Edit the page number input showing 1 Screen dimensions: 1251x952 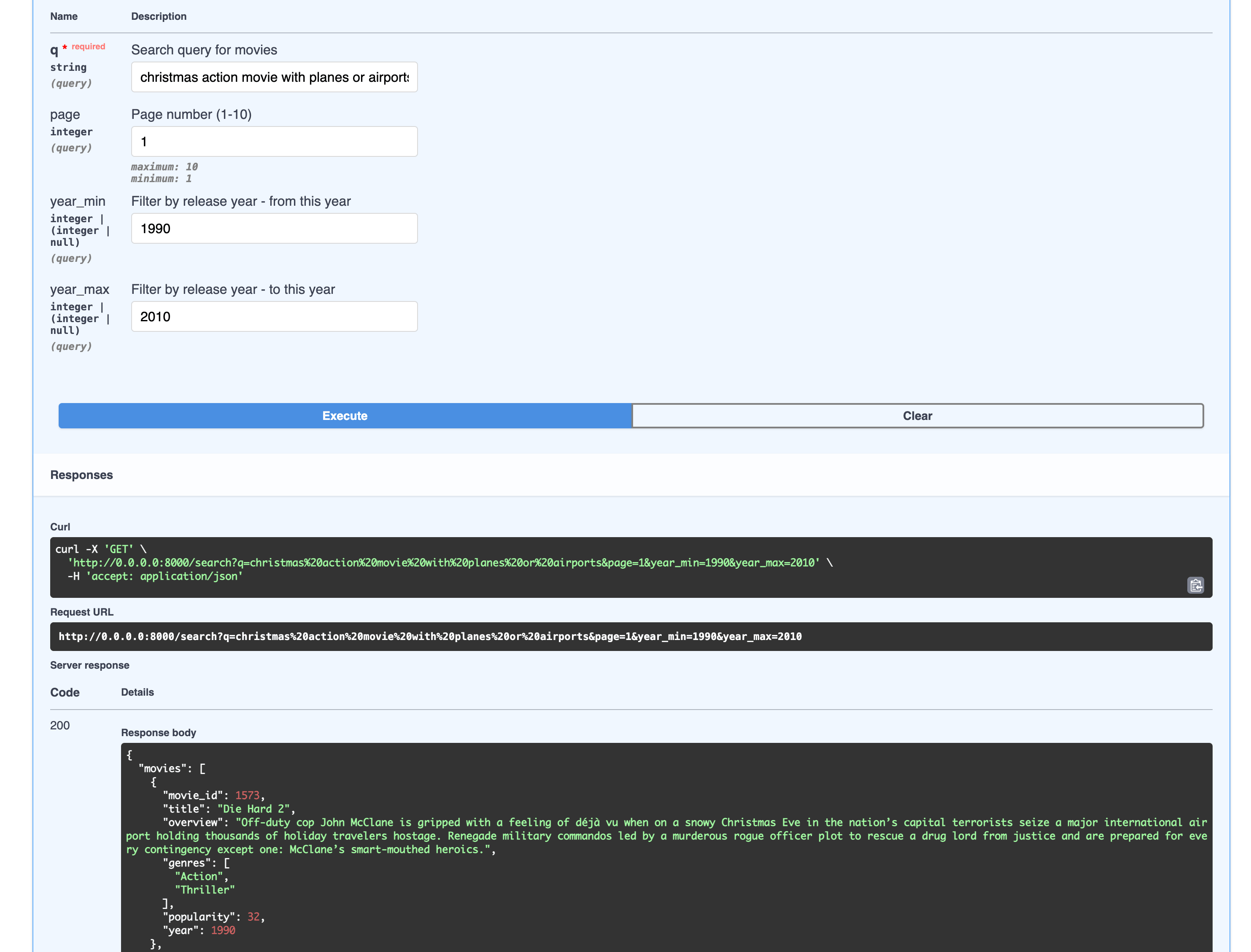pos(274,141)
